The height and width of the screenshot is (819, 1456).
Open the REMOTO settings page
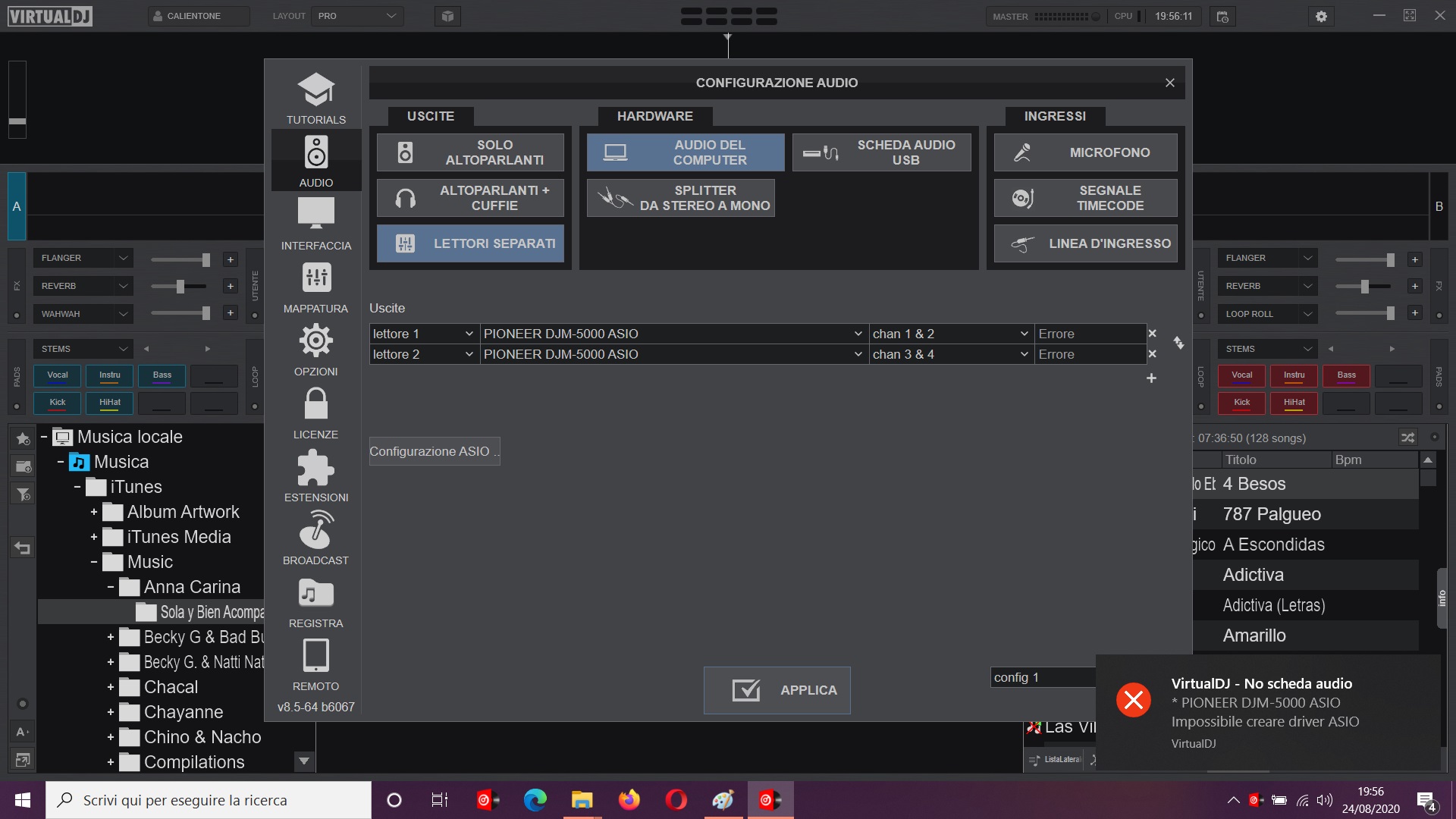tap(315, 665)
